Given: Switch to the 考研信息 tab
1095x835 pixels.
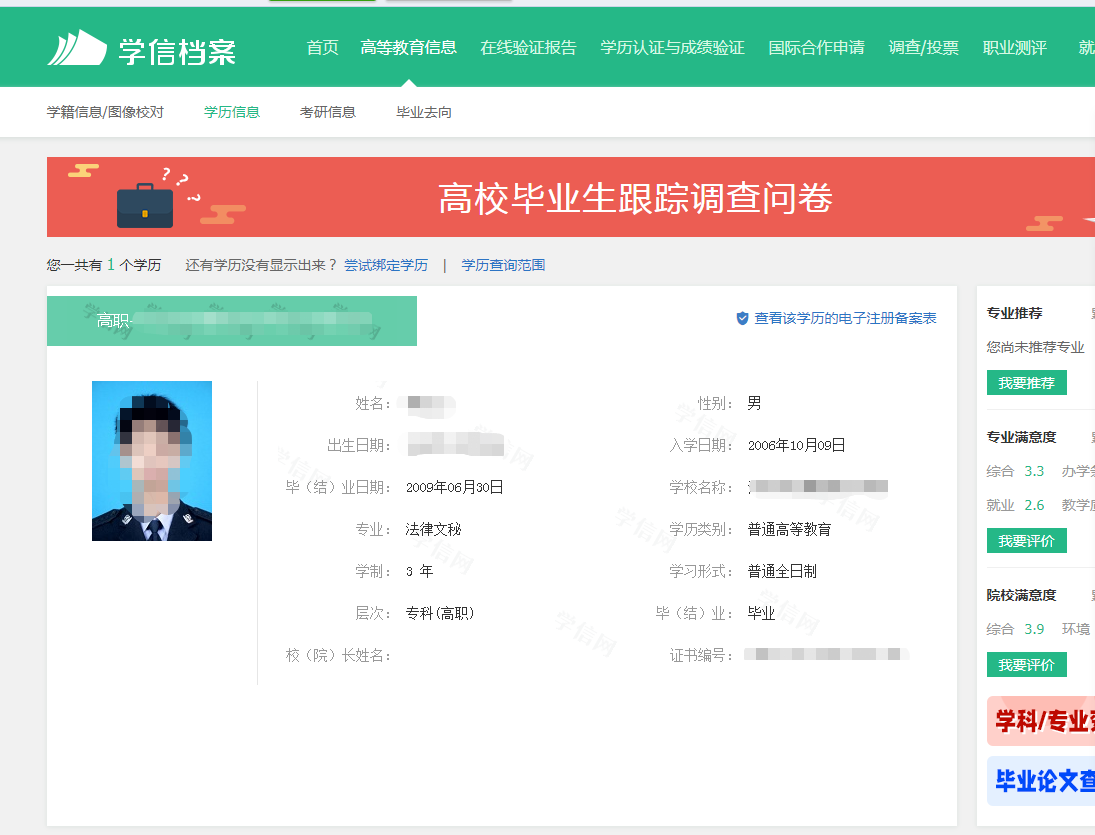Looking at the screenshot, I should click(x=326, y=112).
